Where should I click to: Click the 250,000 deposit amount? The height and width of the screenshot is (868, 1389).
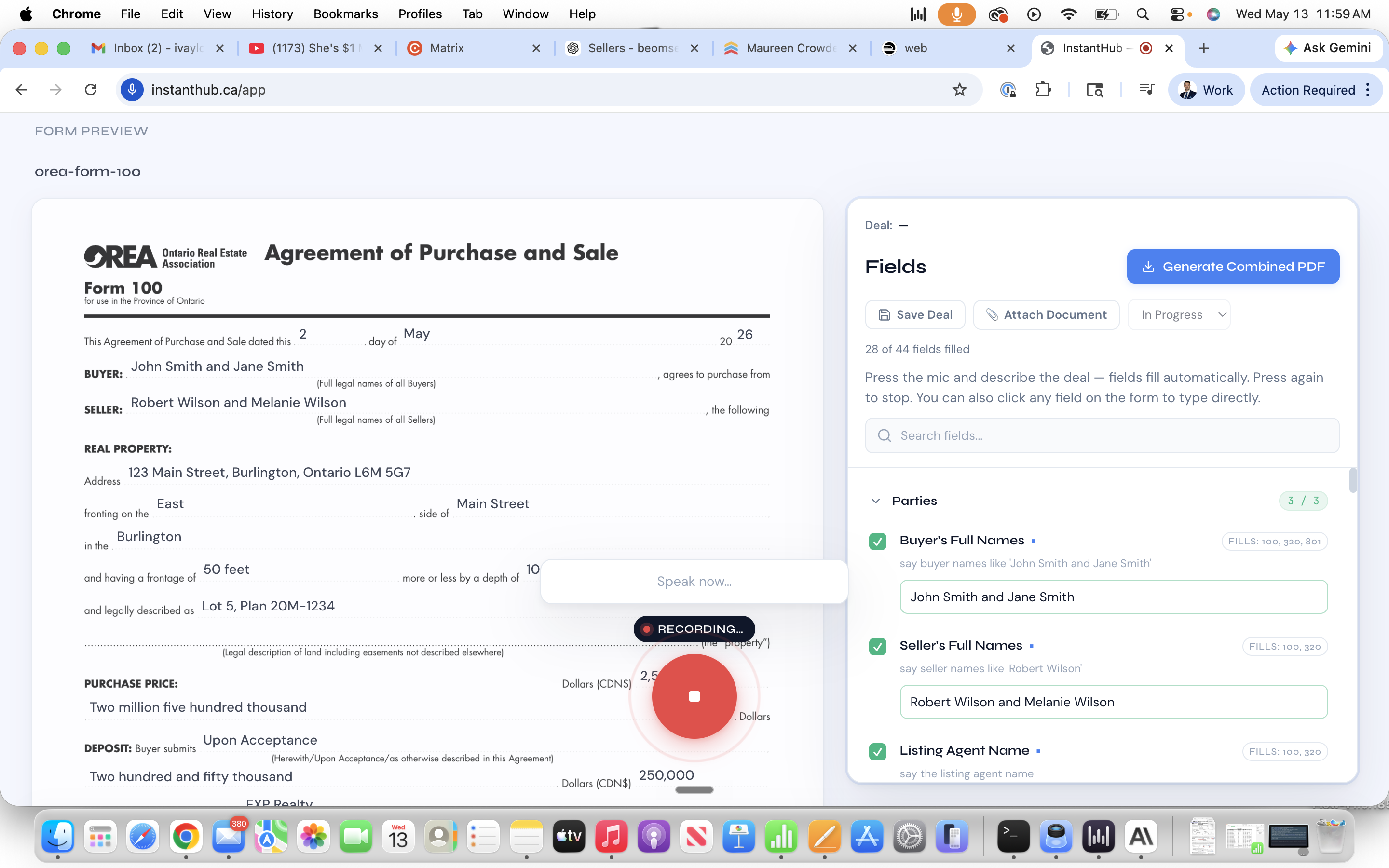(667, 775)
